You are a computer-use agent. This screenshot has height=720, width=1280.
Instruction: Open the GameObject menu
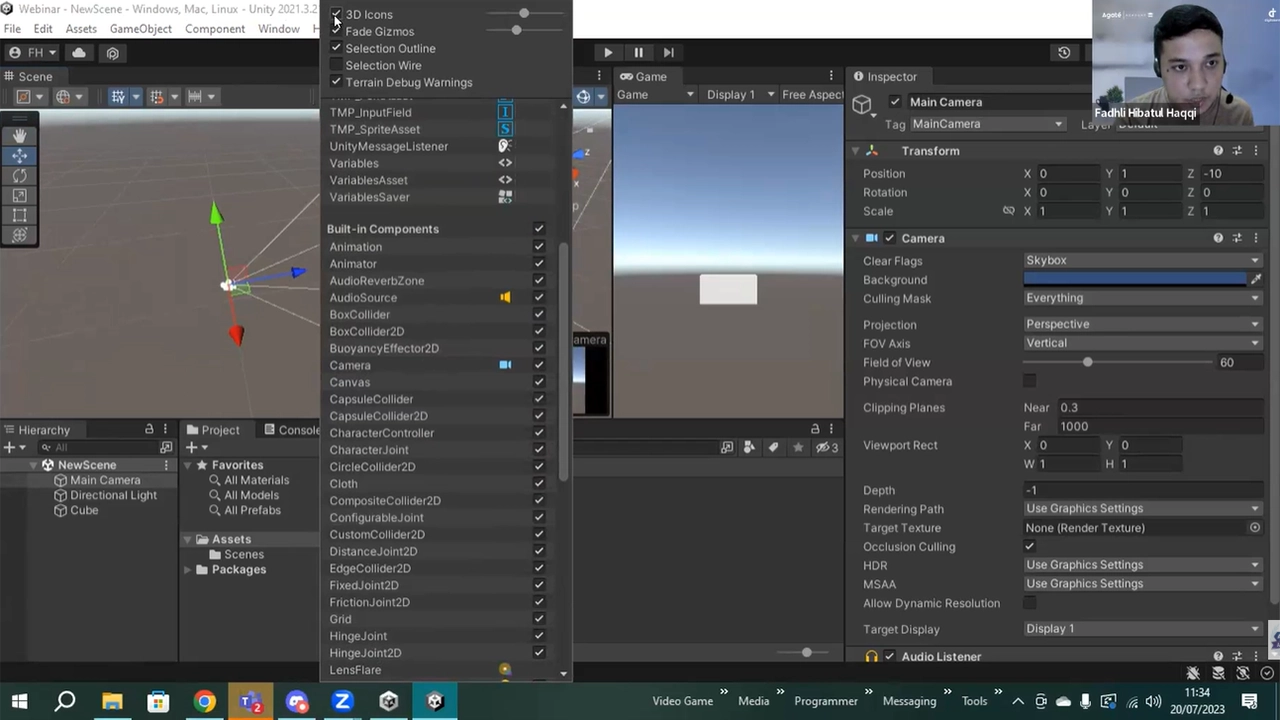tap(140, 29)
